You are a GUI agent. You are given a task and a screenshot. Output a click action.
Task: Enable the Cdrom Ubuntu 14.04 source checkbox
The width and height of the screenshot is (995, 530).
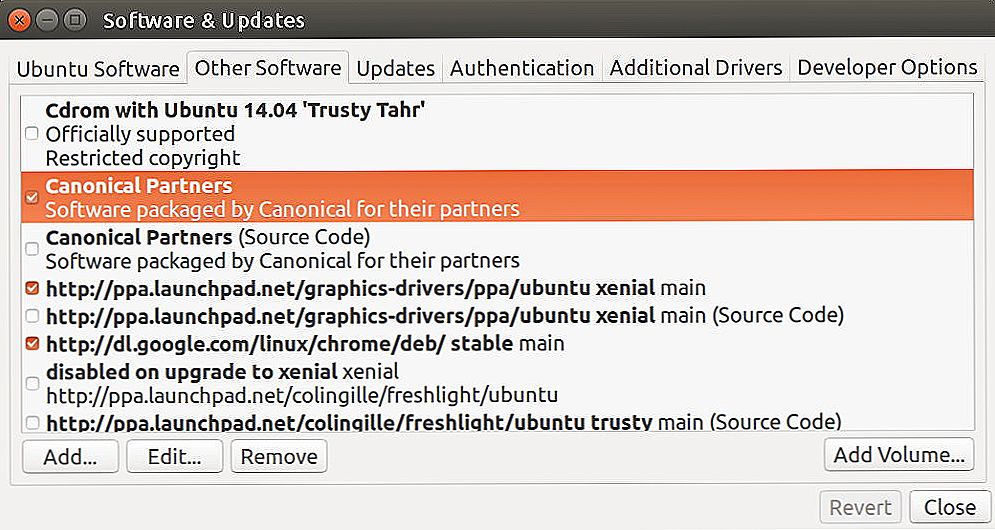tap(32, 134)
